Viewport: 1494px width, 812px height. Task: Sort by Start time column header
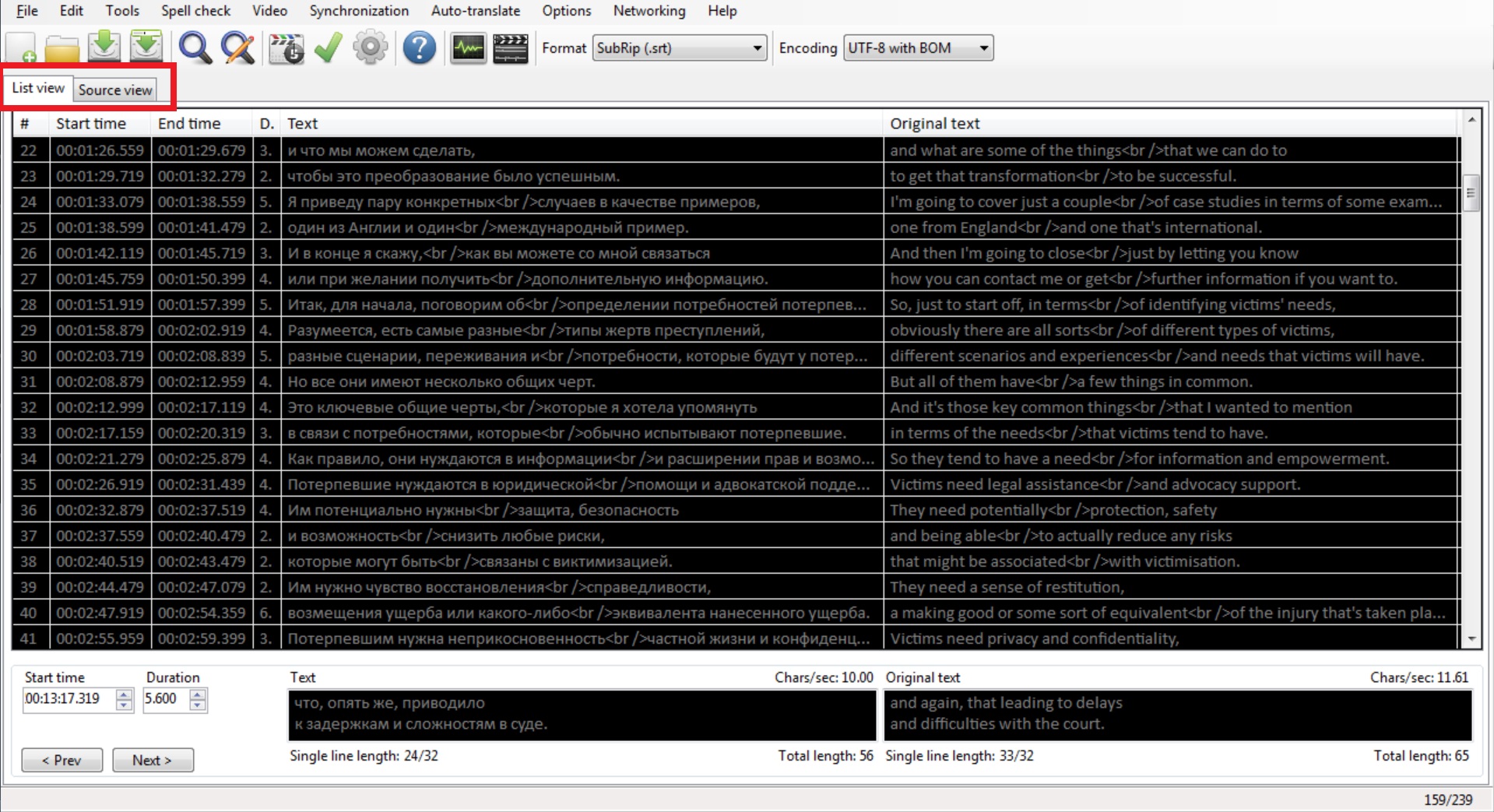[100, 124]
